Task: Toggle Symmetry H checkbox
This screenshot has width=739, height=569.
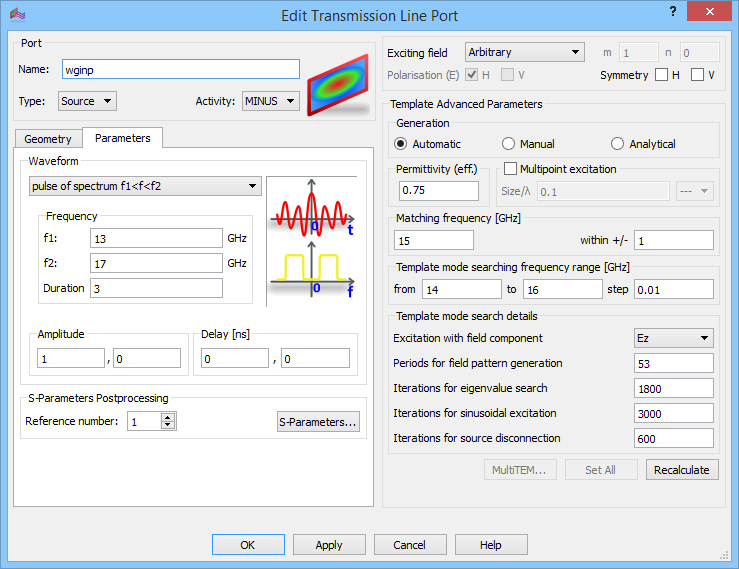Action: [662, 74]
